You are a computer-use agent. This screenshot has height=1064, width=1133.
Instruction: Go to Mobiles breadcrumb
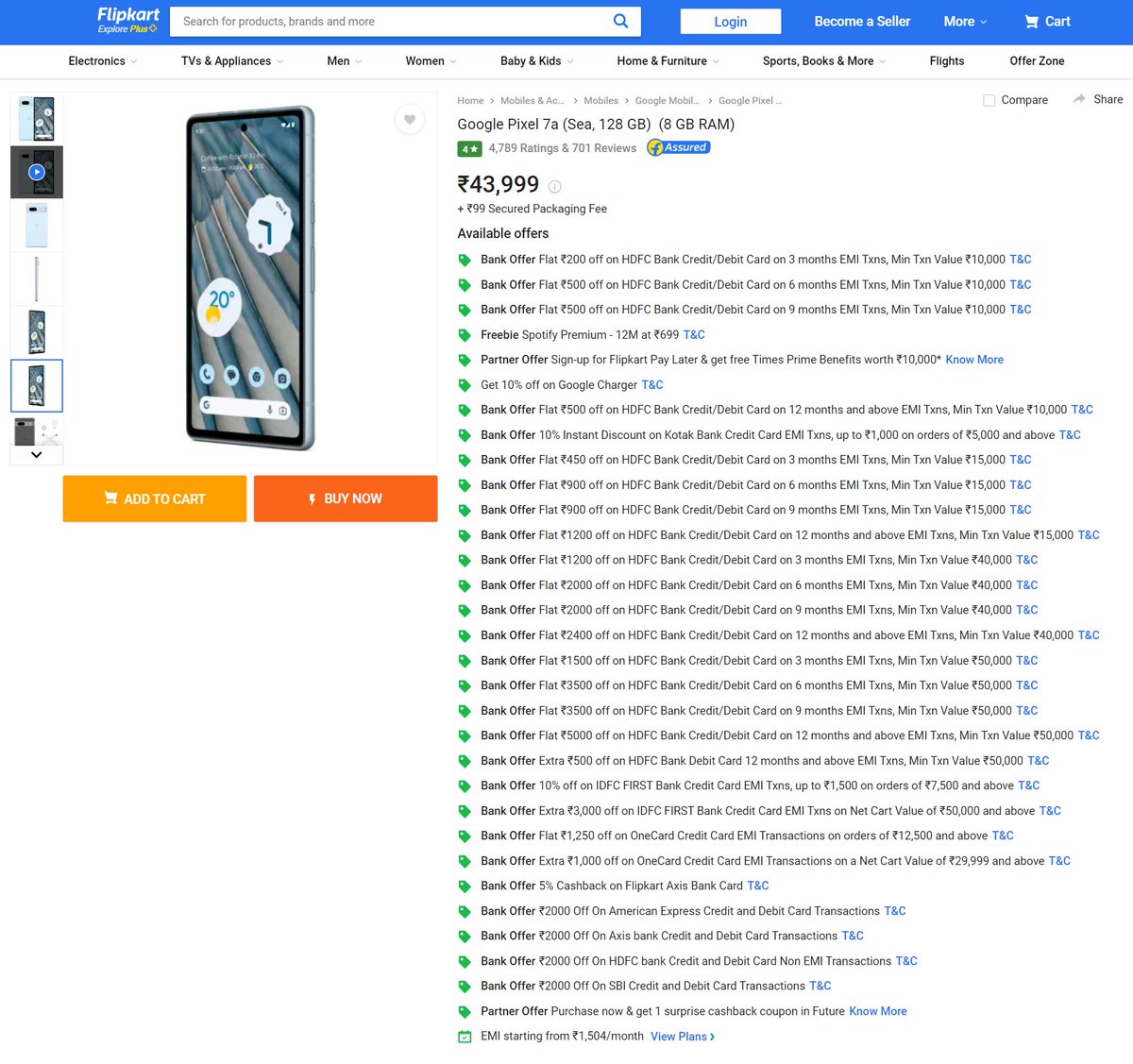coord(600,101)
